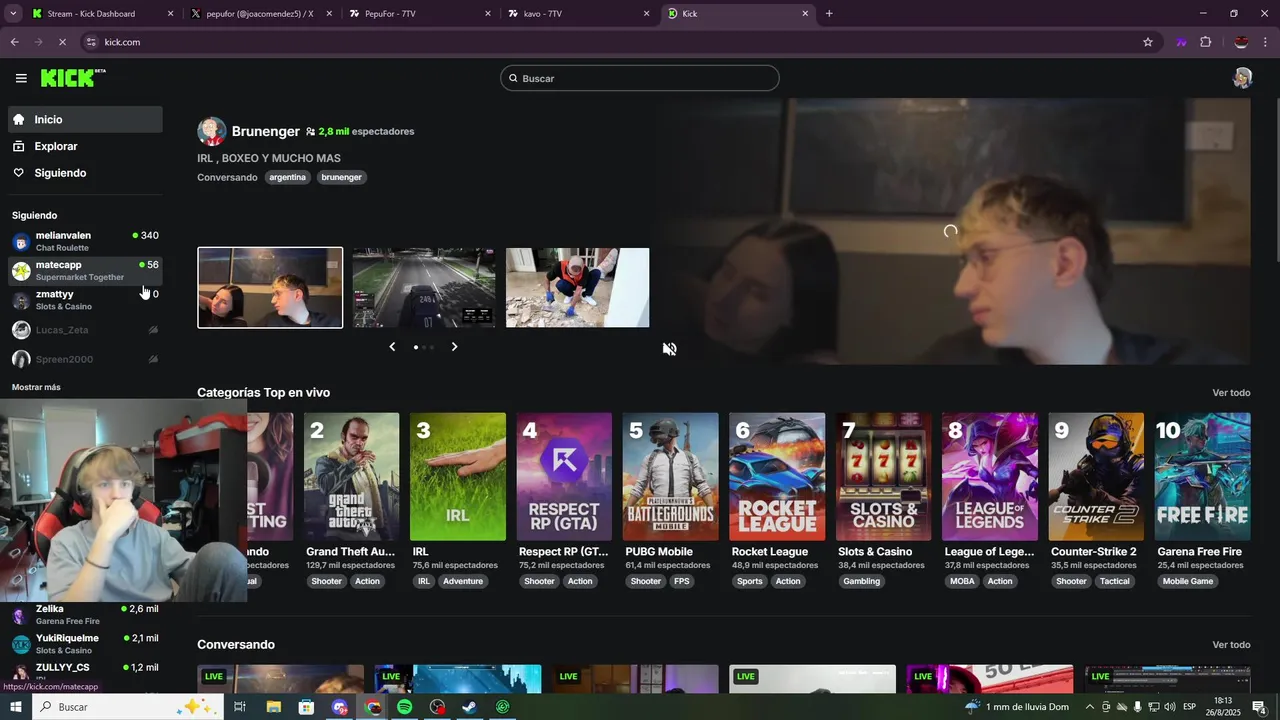The image size is (1280, 720).
Task: Click the Mobile Game tag
Action: pyautogui.click(x=1188, y=581)
